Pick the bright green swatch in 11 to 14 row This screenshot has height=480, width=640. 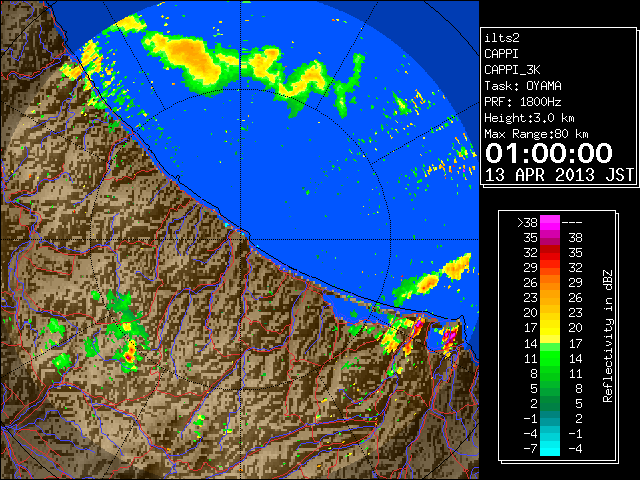pyautogui.click(x=550, y=358)
